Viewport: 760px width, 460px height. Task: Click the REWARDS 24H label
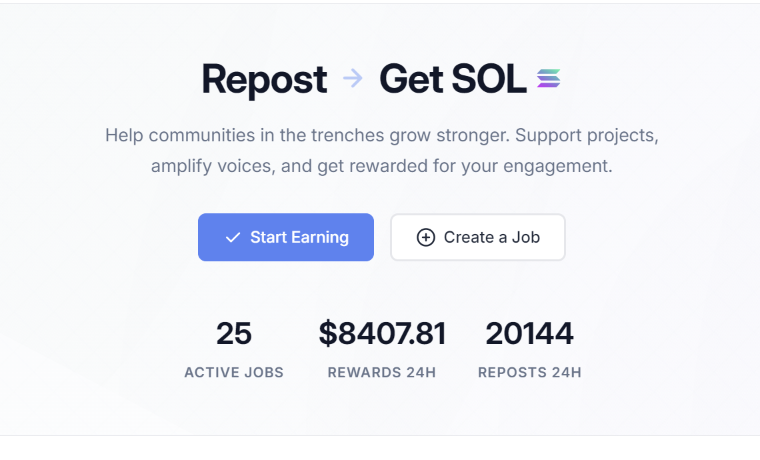coord(382,372)
